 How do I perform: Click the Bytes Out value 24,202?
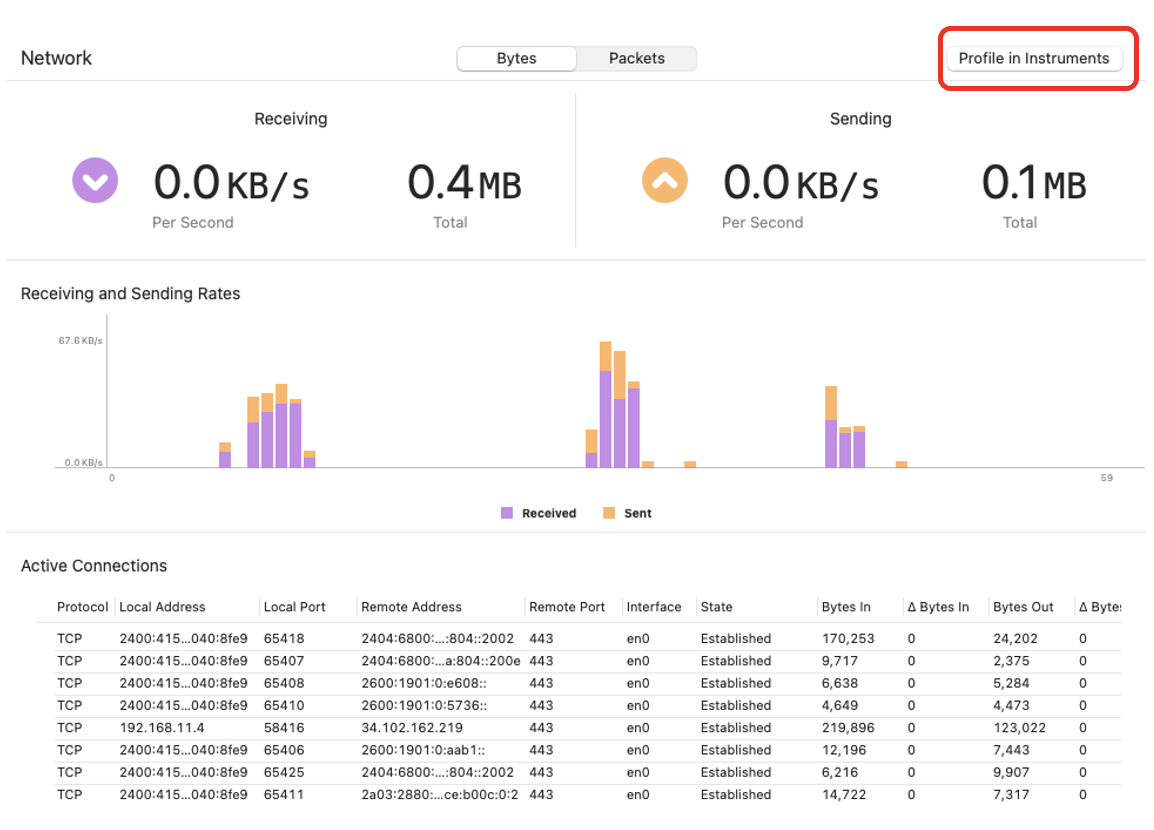[1015, 639]
